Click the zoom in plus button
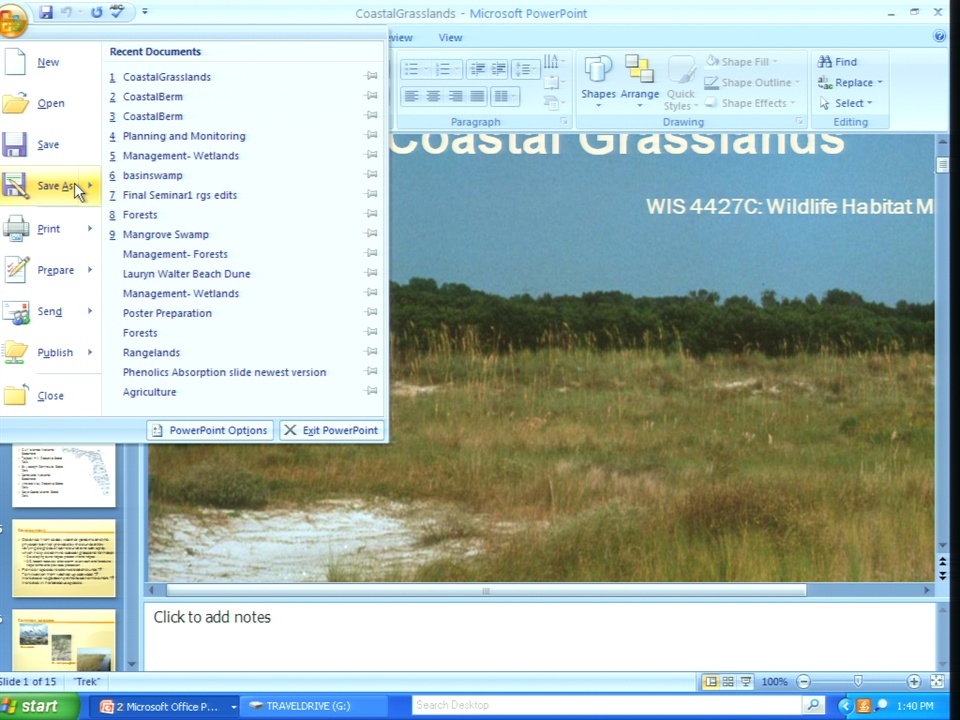960x720 pixels. [913, 681]
